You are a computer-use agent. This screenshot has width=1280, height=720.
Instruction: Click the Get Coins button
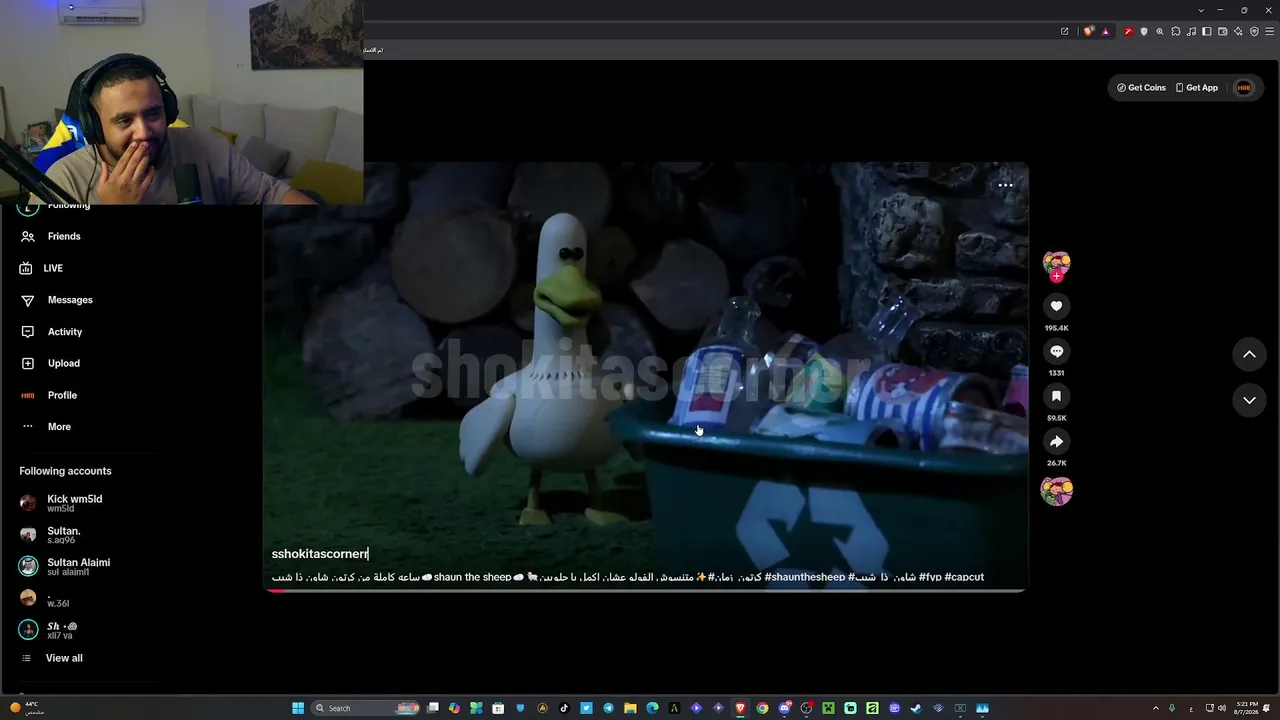1141,88
